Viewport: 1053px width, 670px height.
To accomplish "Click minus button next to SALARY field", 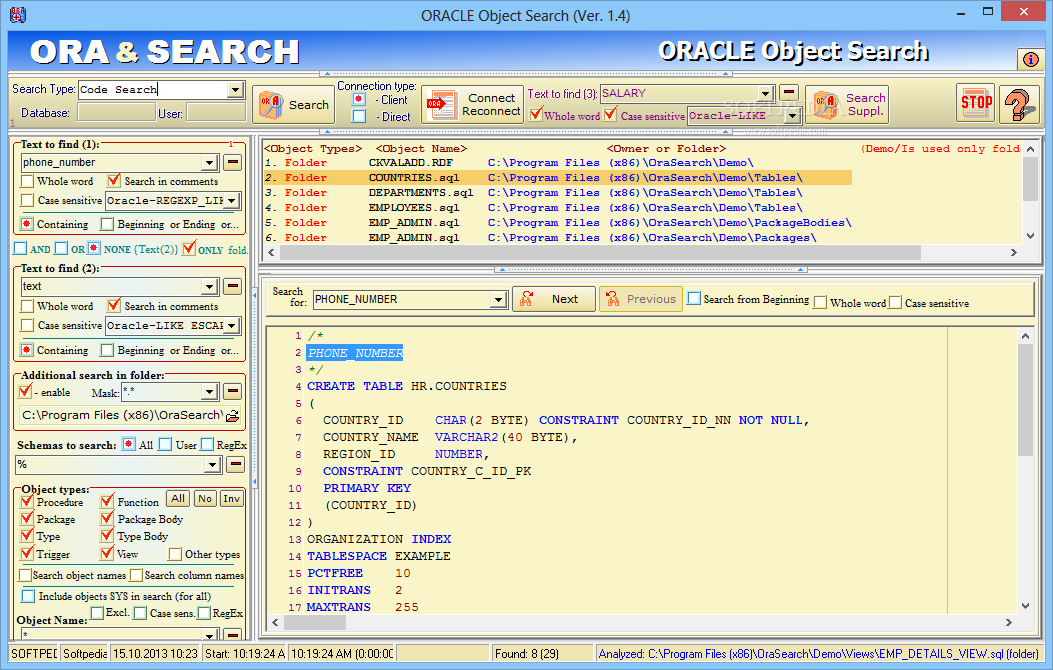I will pos(789,93).
